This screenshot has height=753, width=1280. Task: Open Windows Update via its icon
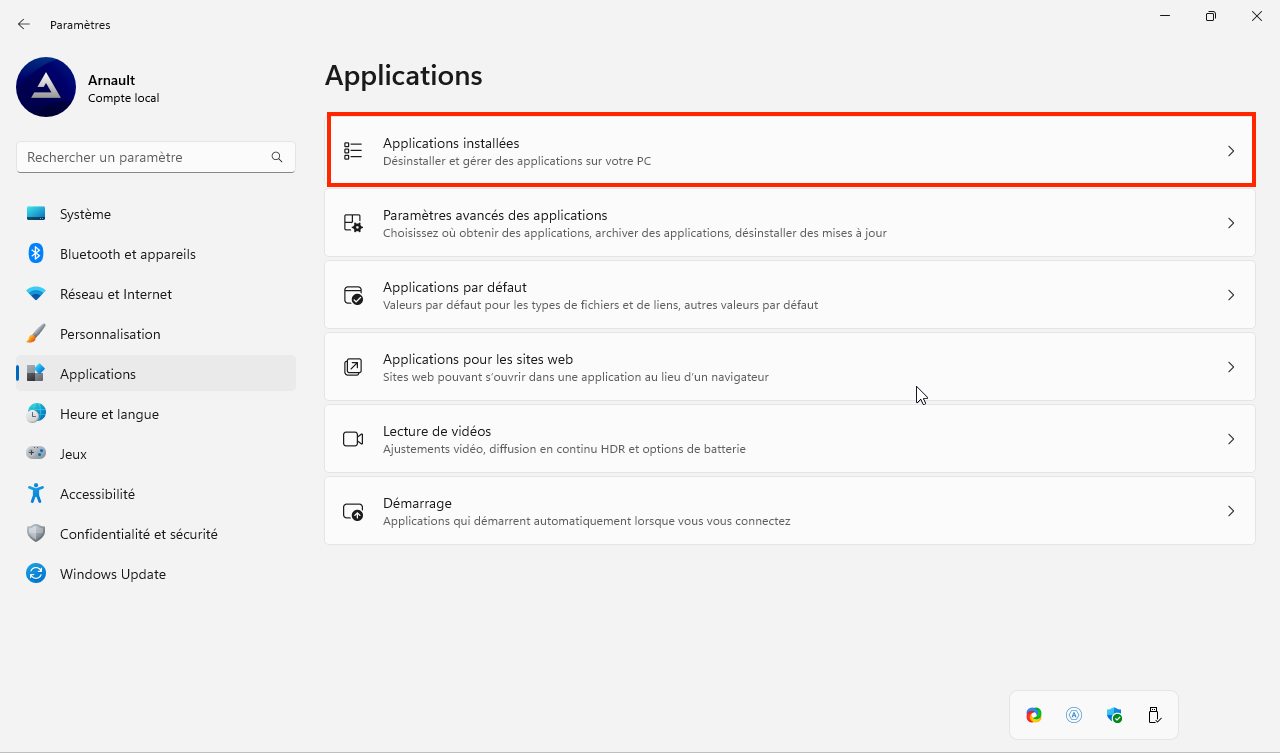pyautogui.click(x=35, y=573)
